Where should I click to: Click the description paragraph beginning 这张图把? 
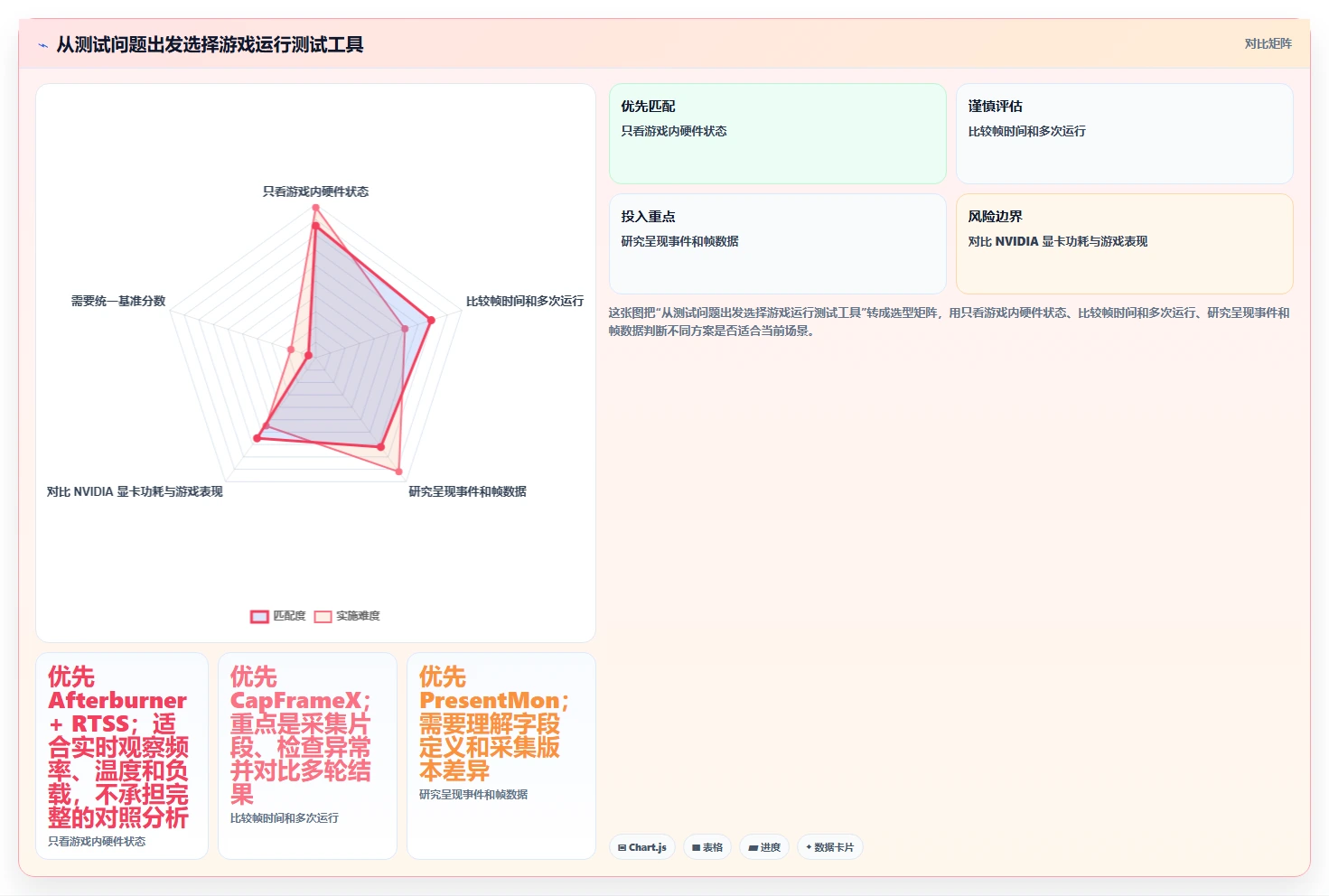(949, 322)
